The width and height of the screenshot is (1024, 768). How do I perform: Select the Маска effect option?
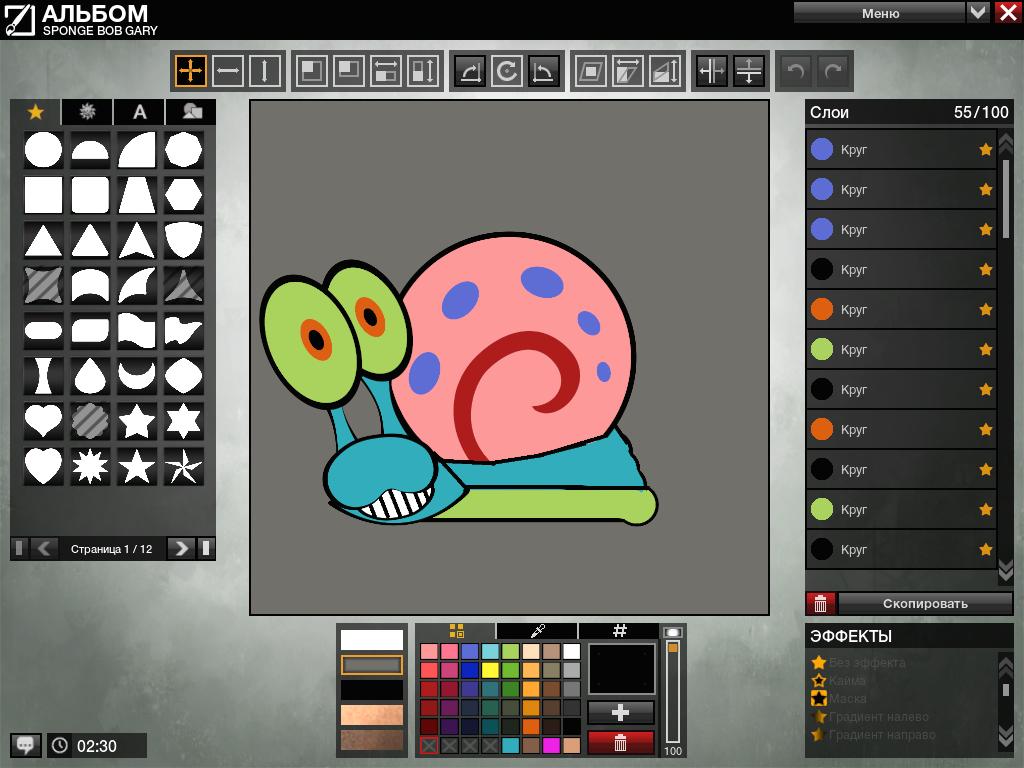[848, 698]
